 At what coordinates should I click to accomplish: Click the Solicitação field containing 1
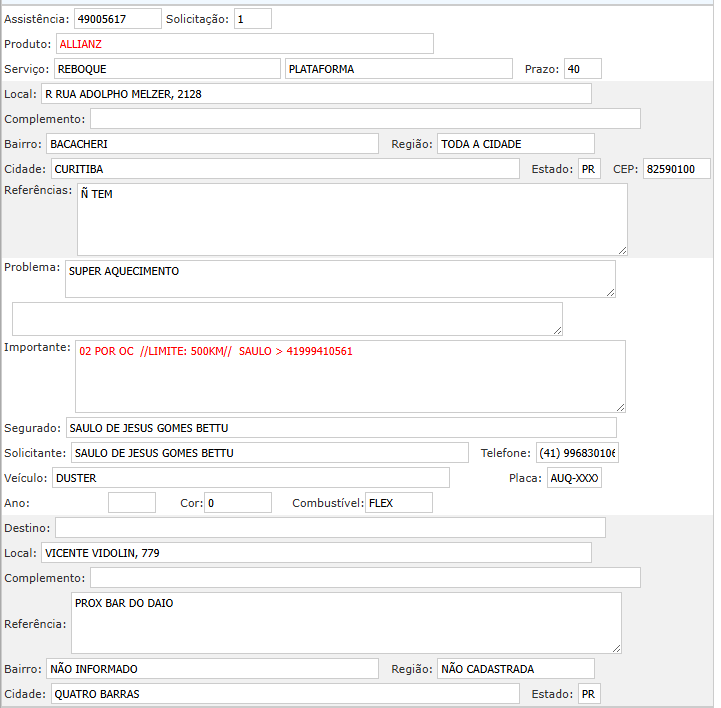(x=252, y=19)
